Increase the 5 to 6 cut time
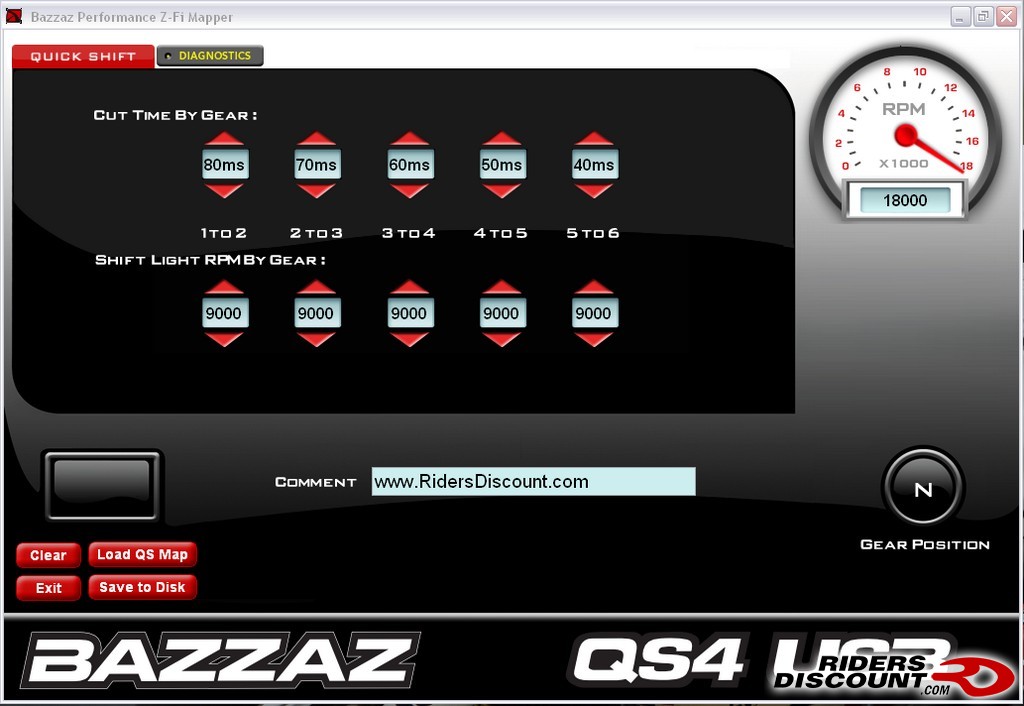 [594, 139]
